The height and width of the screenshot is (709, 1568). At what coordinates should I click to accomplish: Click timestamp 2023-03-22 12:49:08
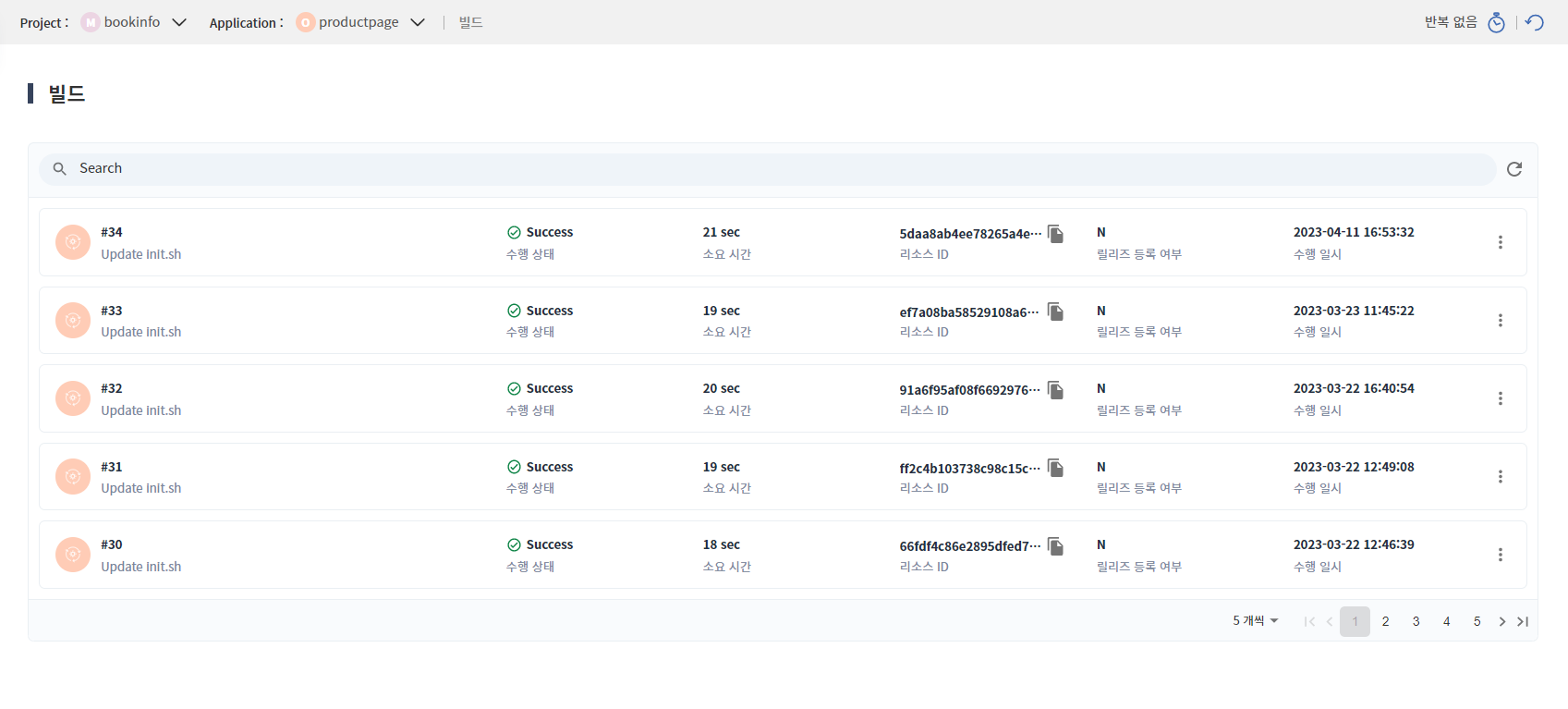pos(1354,467)
